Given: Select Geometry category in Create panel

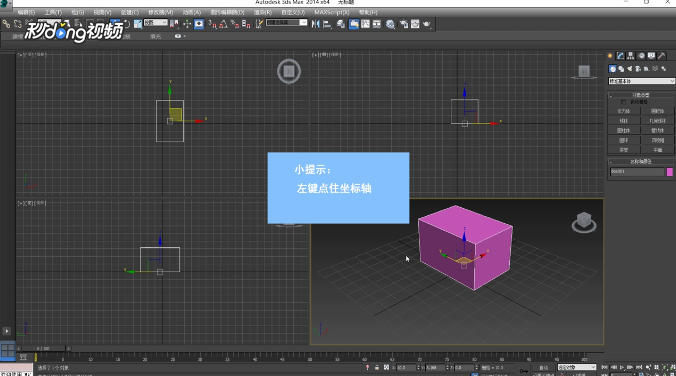Looking at the screenshot, I should click(613, 69).
